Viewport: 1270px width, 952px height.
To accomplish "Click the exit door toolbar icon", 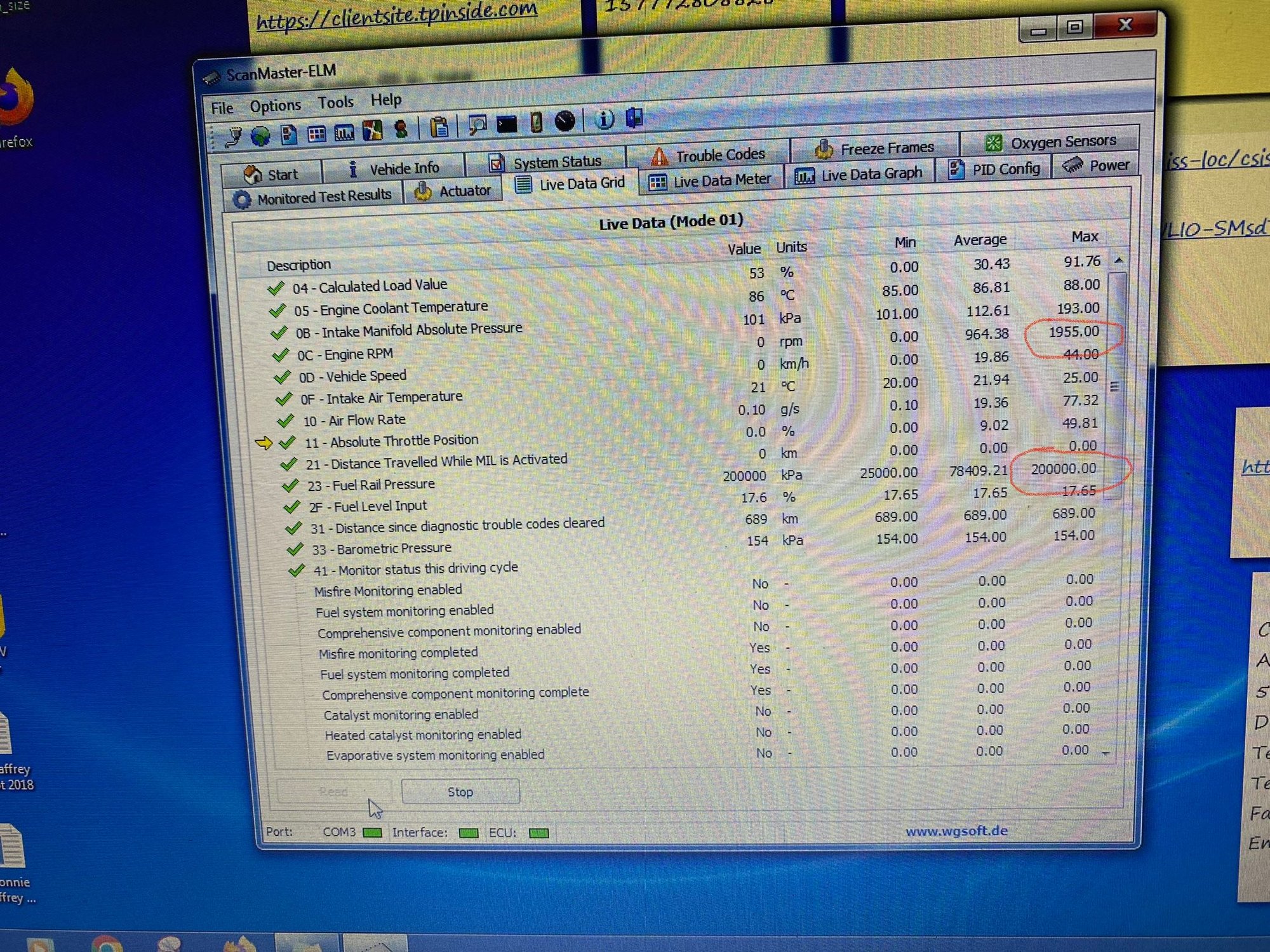I will [634, 117].
